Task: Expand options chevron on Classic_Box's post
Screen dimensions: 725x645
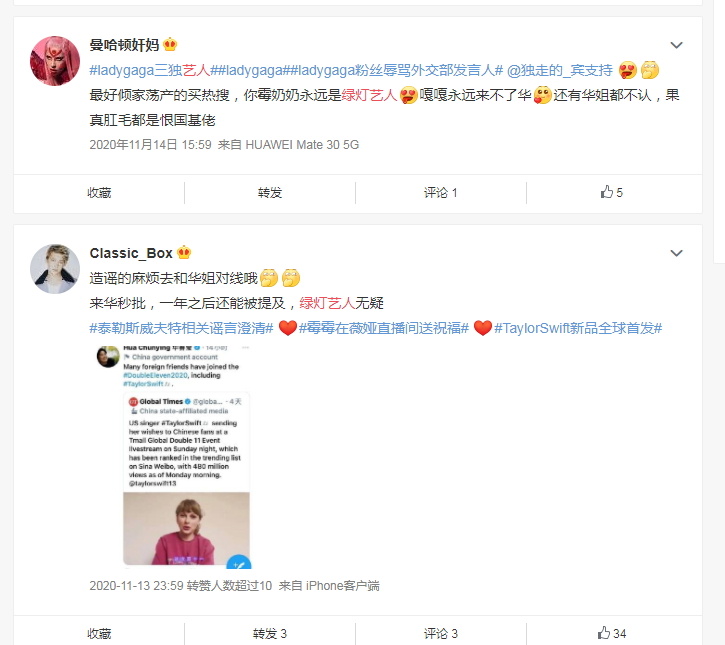Action: pyautogui.click(x=676, y=253)
